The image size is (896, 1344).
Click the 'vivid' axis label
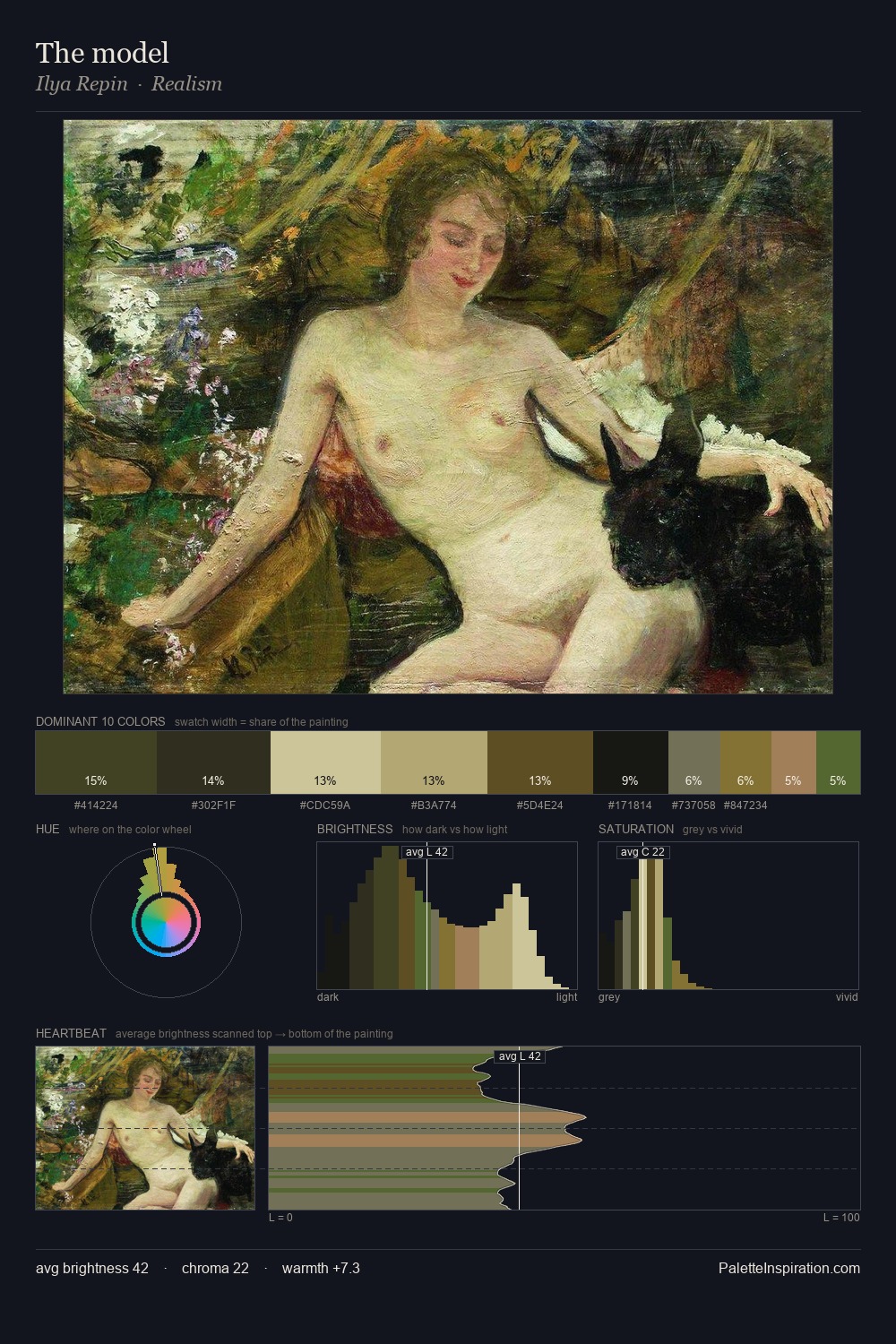click(x=847, y=997)
